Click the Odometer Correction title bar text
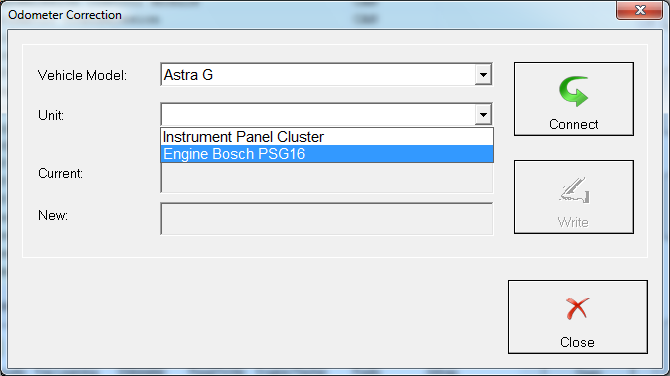Viewport: 670px width, 376px height. [x=65, y=15]
